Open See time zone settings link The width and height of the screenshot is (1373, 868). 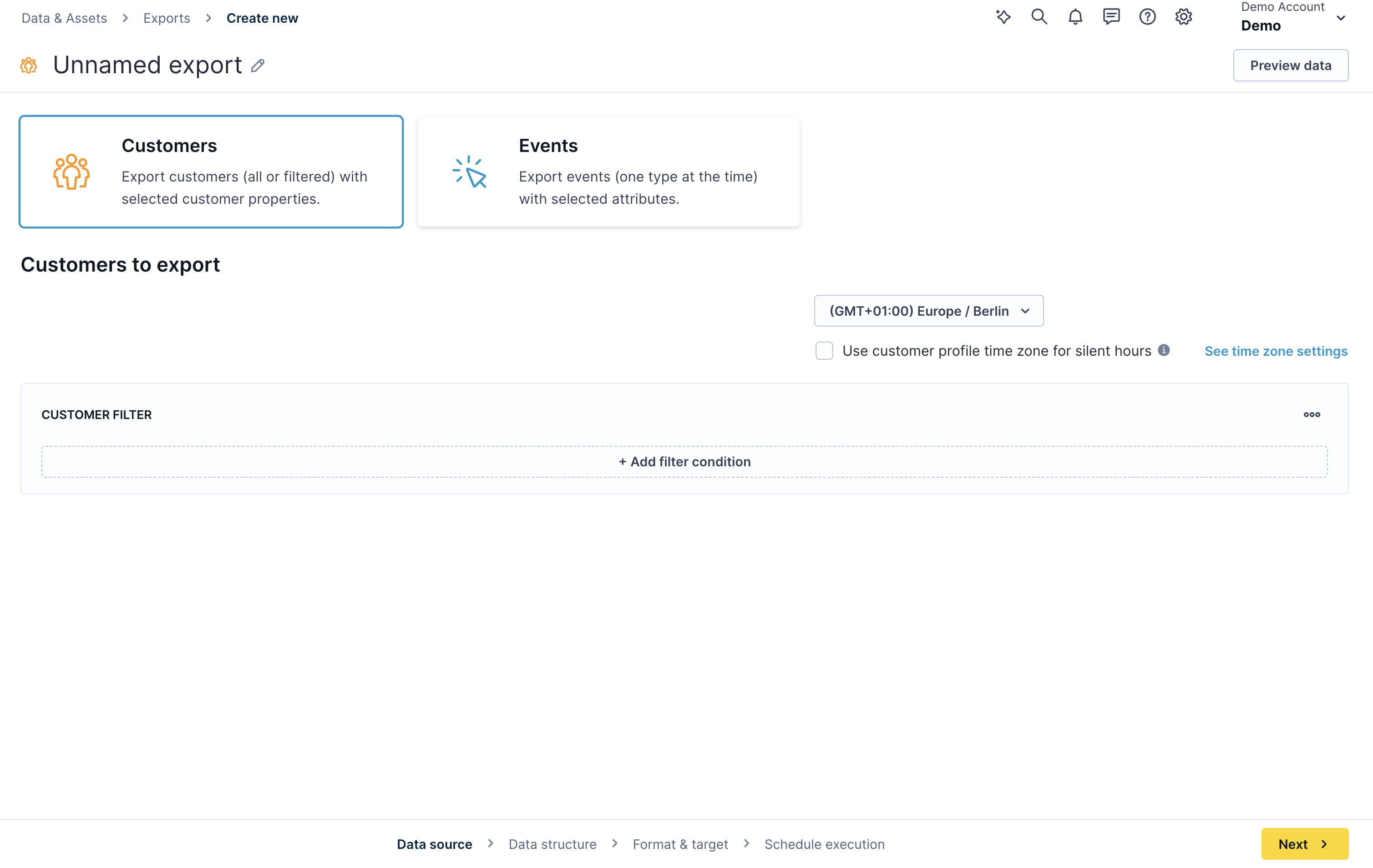tap(1276, 350)
